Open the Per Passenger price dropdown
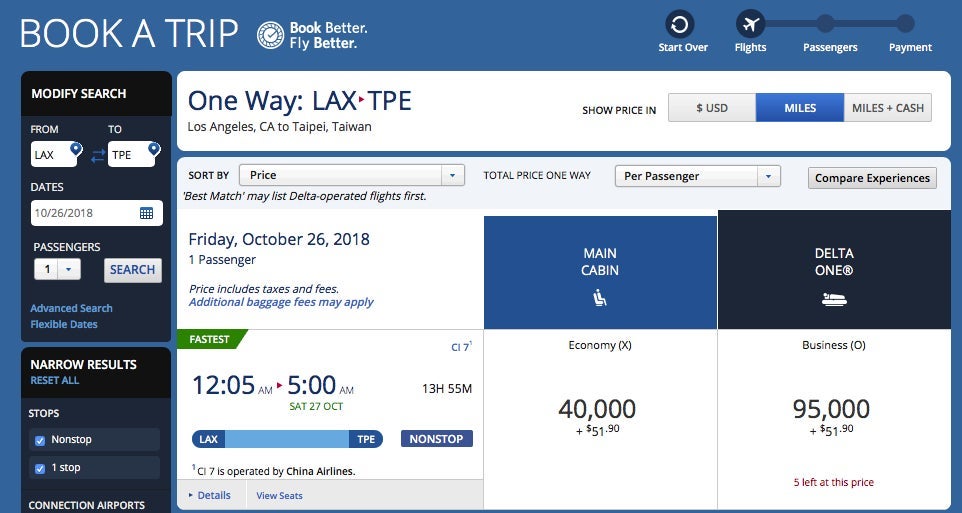Image resolution: width=962 pixels, height=513 pixels. (697, 176)
